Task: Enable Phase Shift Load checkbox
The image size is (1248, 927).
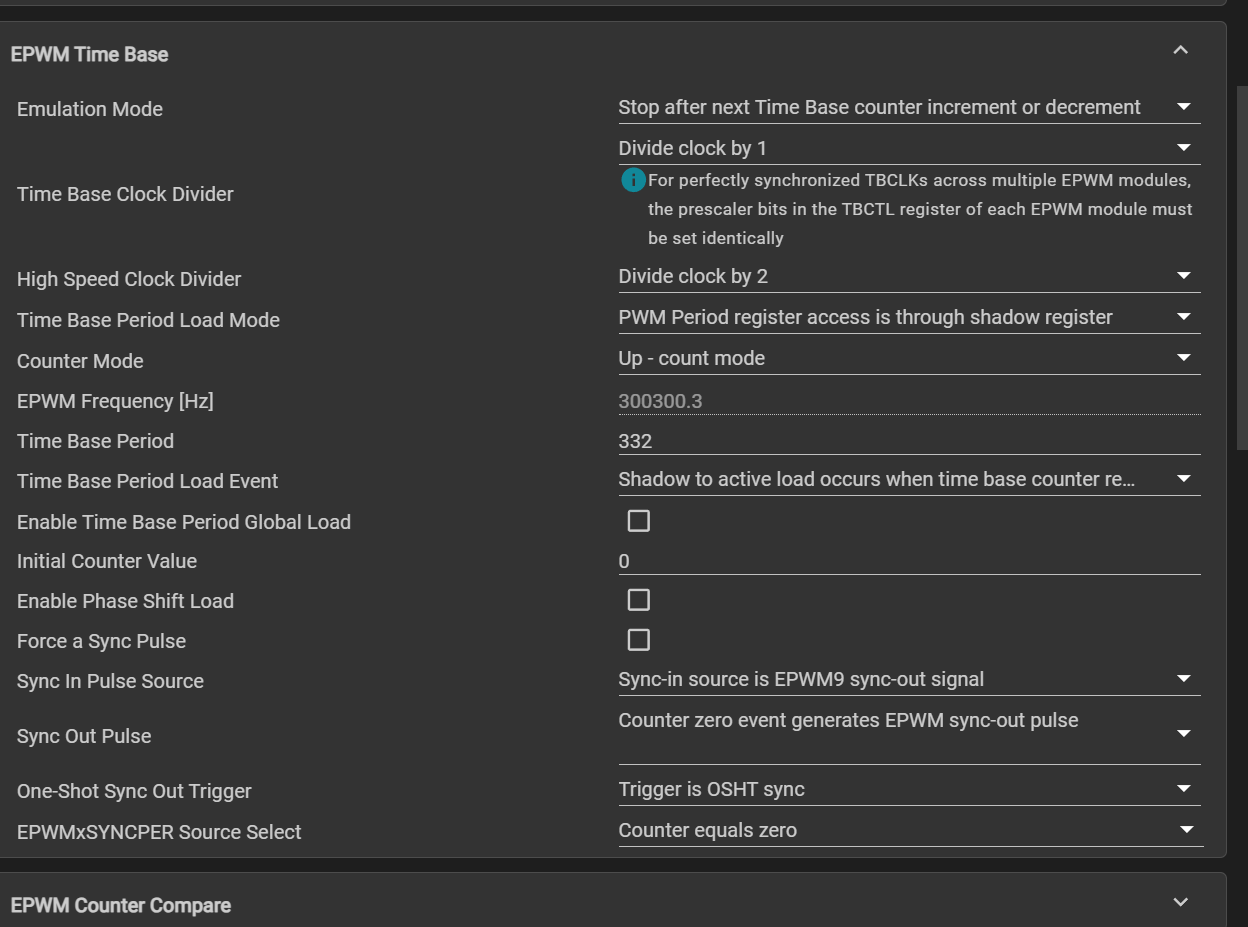Action: (x=638, y=600)
